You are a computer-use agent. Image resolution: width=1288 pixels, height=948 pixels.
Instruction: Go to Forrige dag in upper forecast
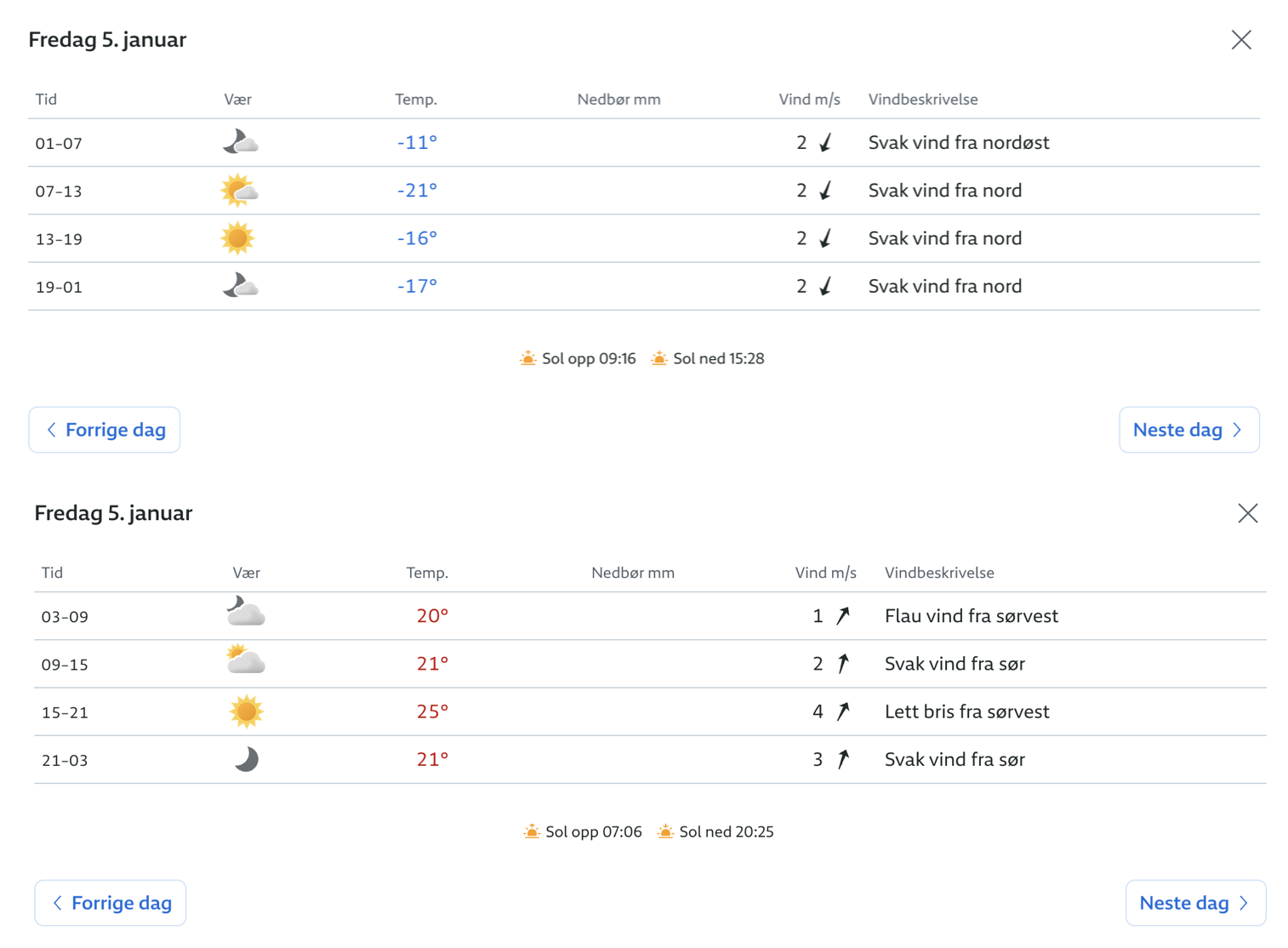[105, 430]
